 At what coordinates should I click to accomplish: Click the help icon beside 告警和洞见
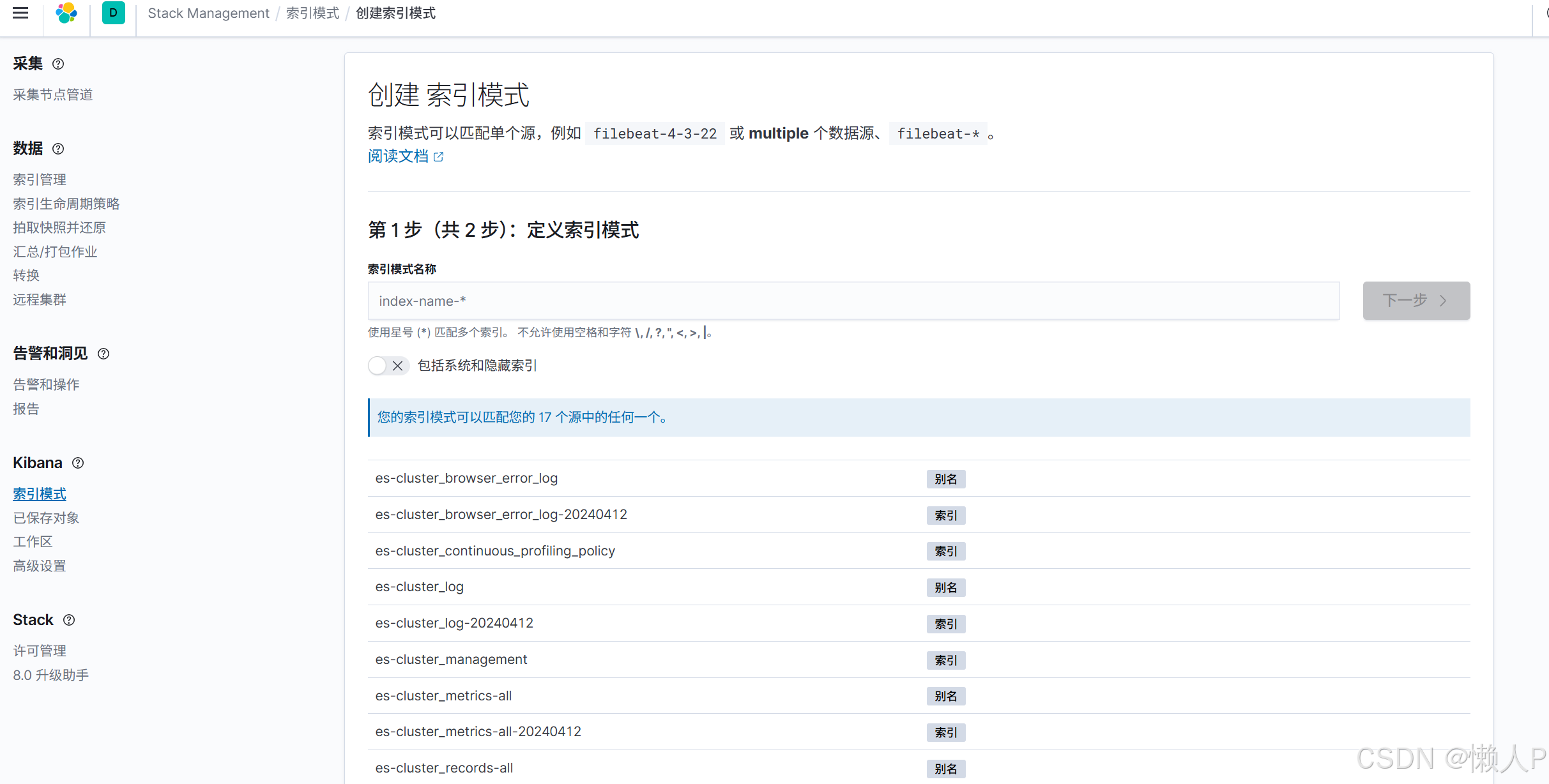click(103, 354)
